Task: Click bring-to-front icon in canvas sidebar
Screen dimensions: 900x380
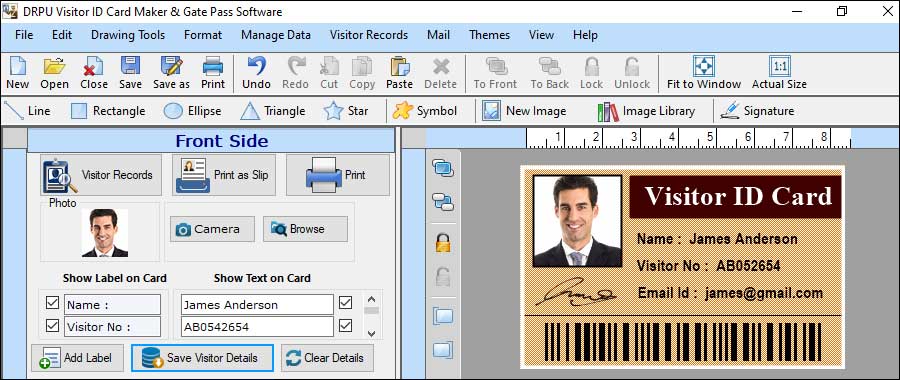Action: tap(443, 169)
